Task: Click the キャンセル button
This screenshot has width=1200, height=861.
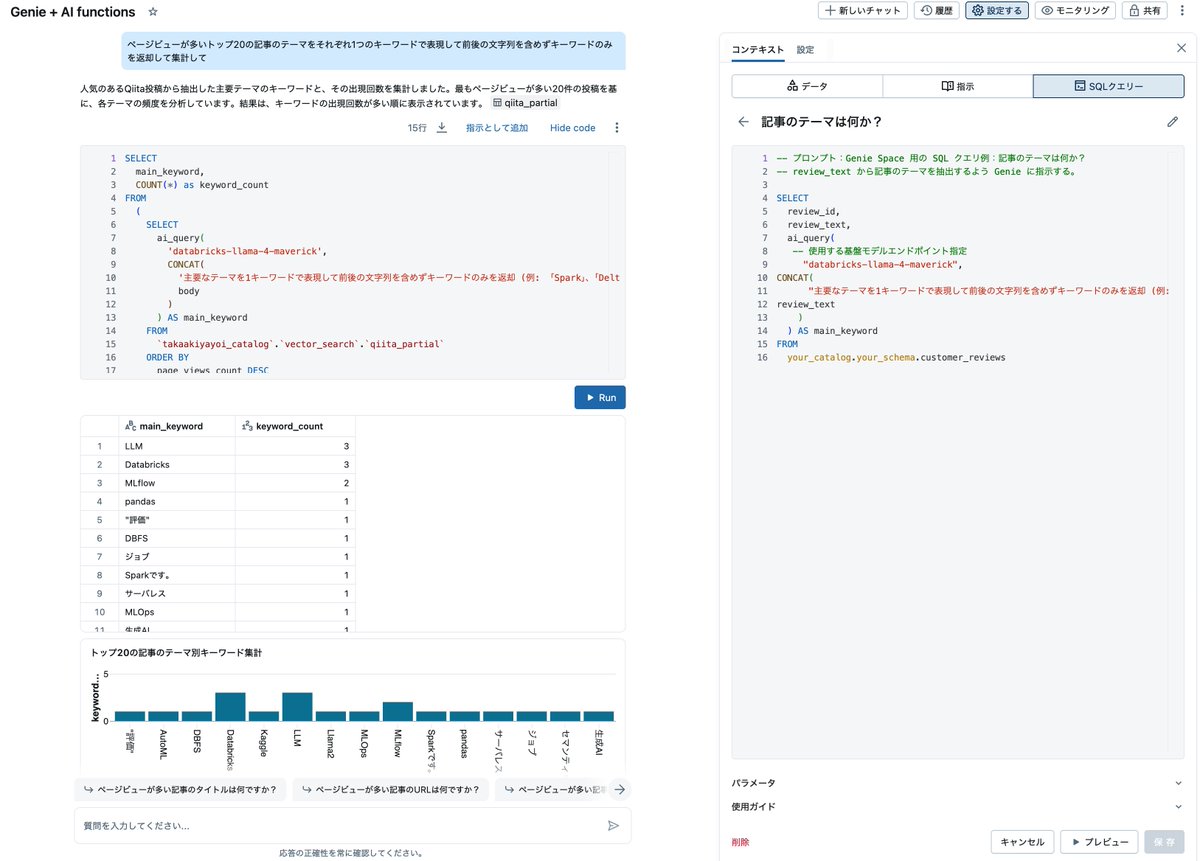Action: (1022, 842)
